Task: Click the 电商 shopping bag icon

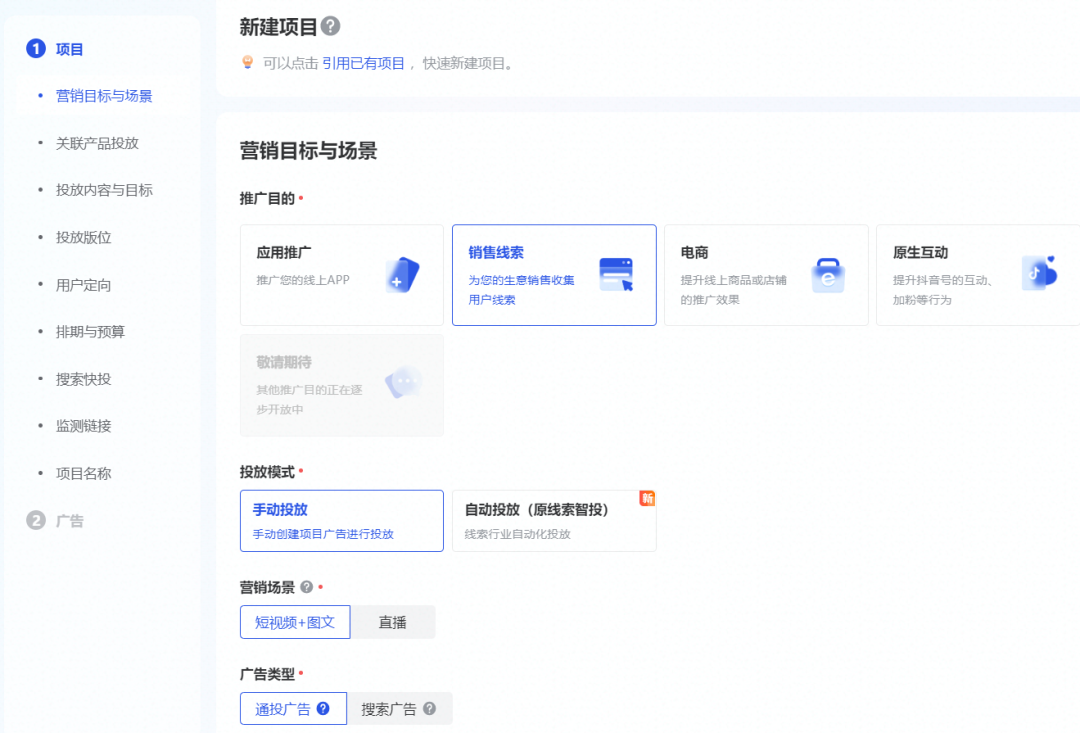Action: (828, 275)
